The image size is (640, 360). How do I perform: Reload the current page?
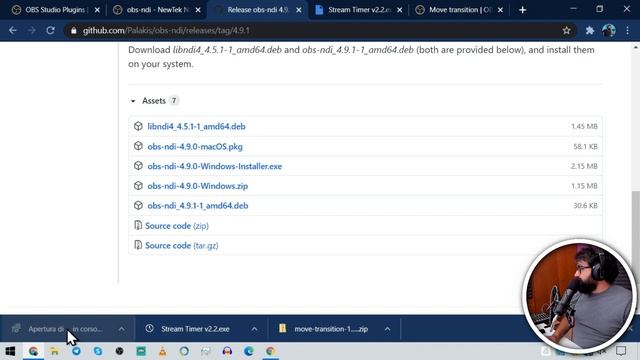coord(50,30)
